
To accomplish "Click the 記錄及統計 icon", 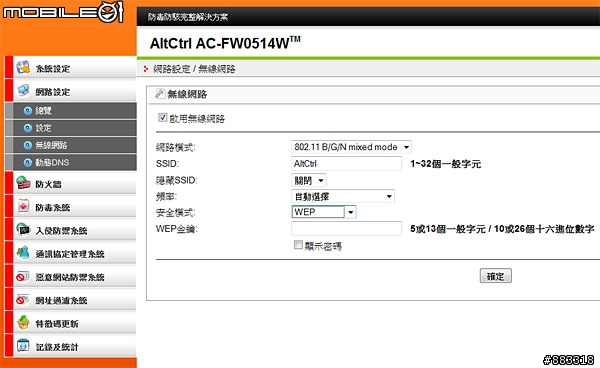I will (23, 346).
